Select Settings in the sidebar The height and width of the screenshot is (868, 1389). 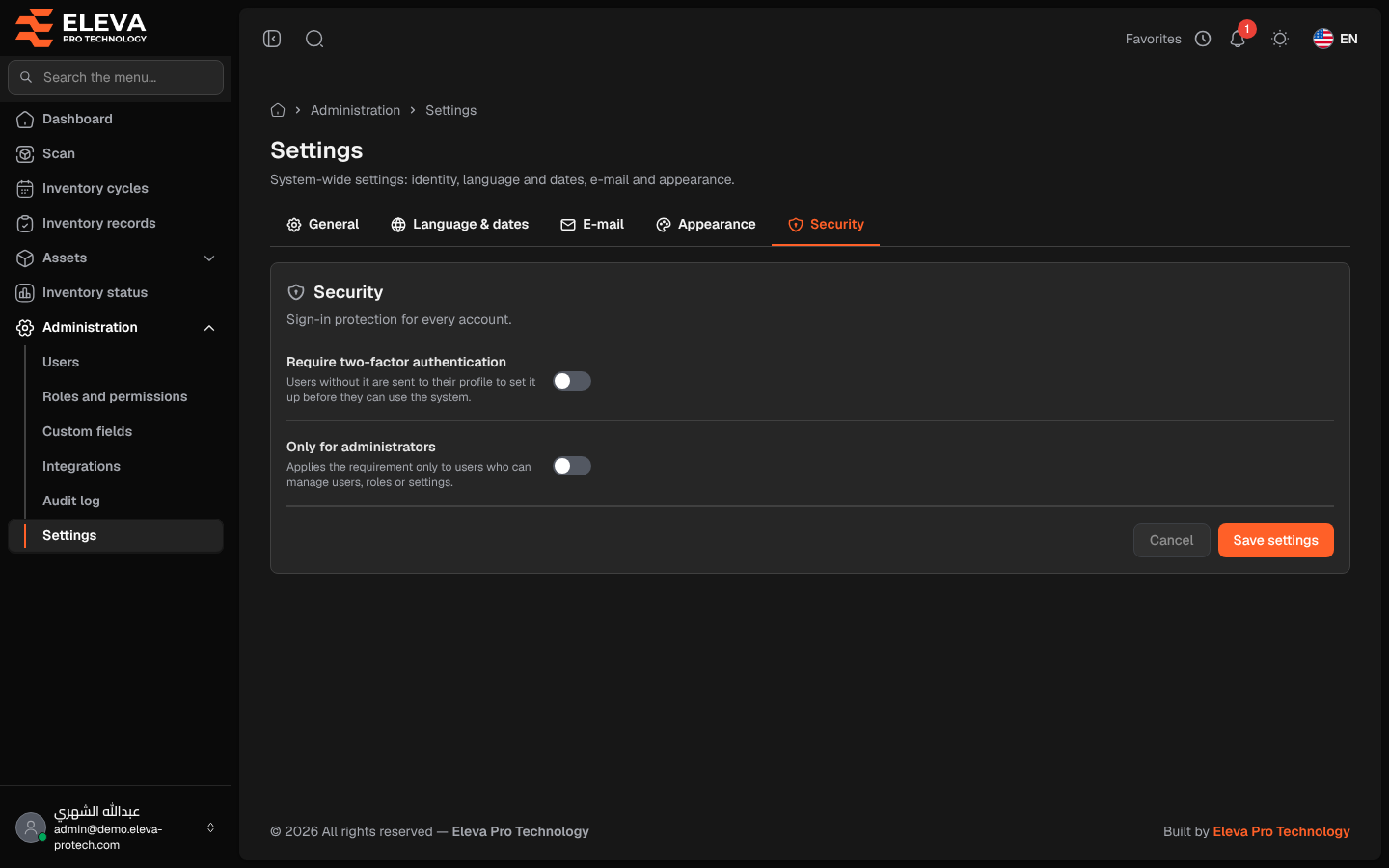pyautogui.click(x=116, y=535)
